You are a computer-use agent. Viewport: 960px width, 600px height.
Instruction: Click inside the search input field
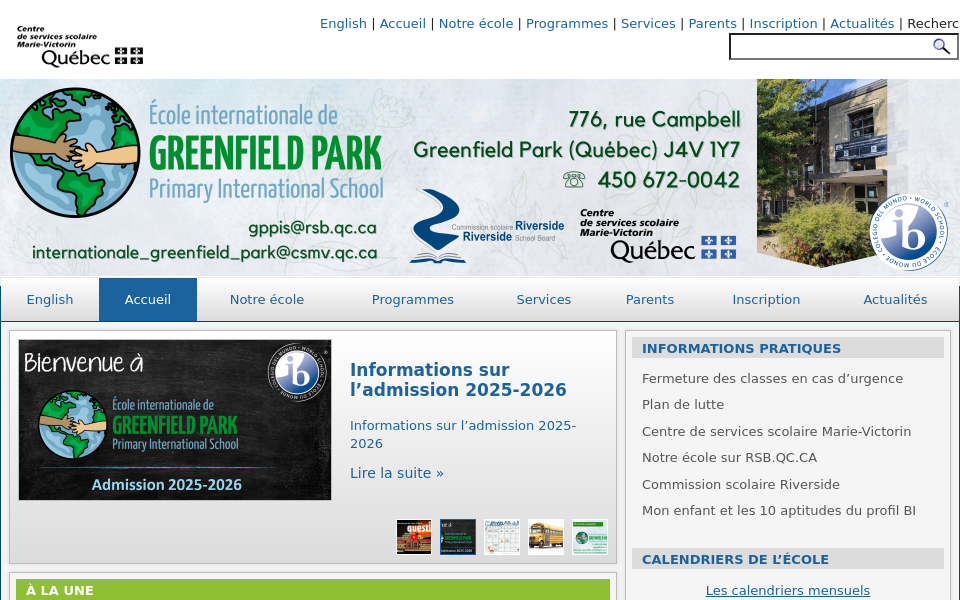(830, 47)
